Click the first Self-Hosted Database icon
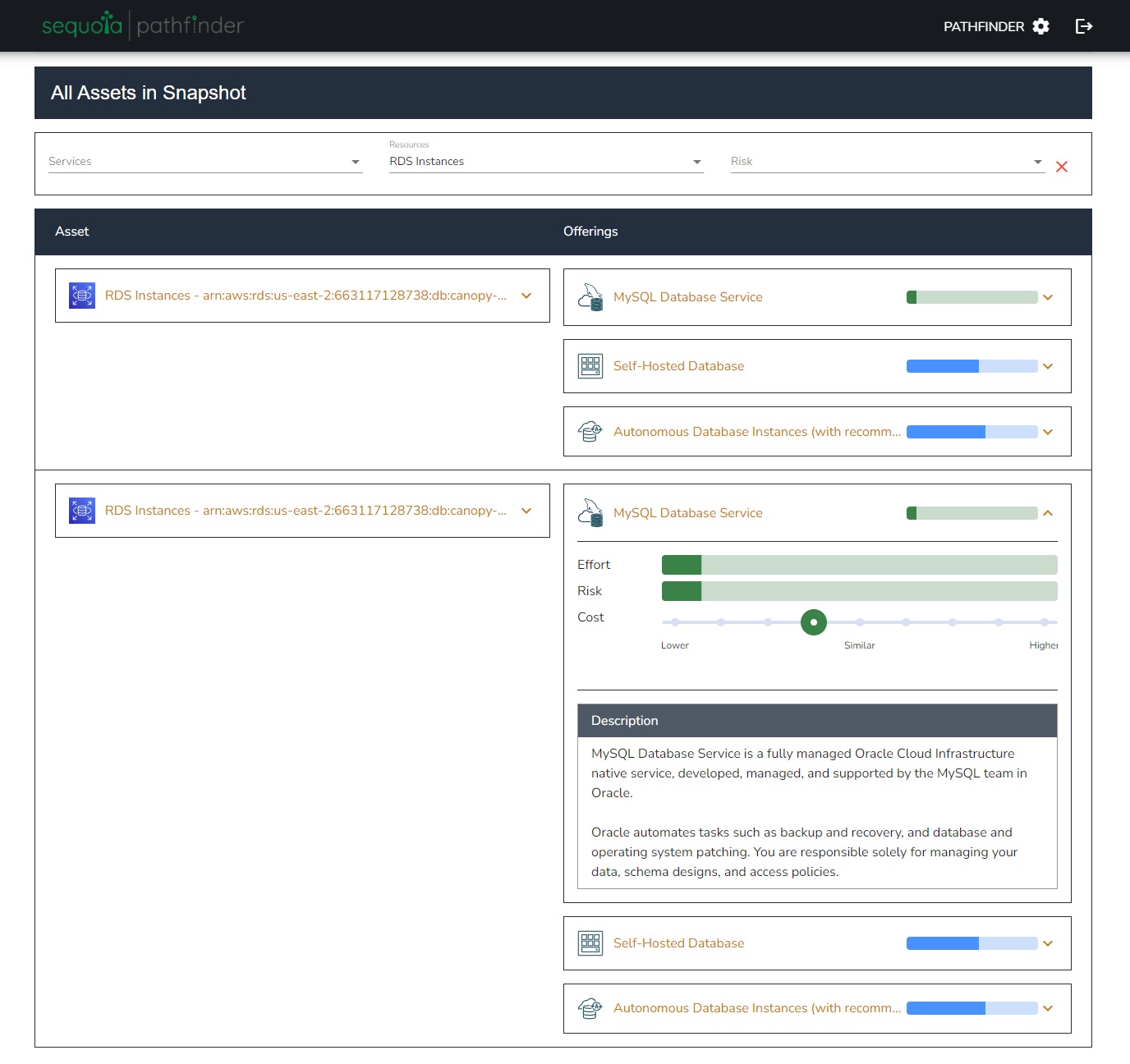This screenshot has width=1130, height=1064. click(x=590, y=366)
